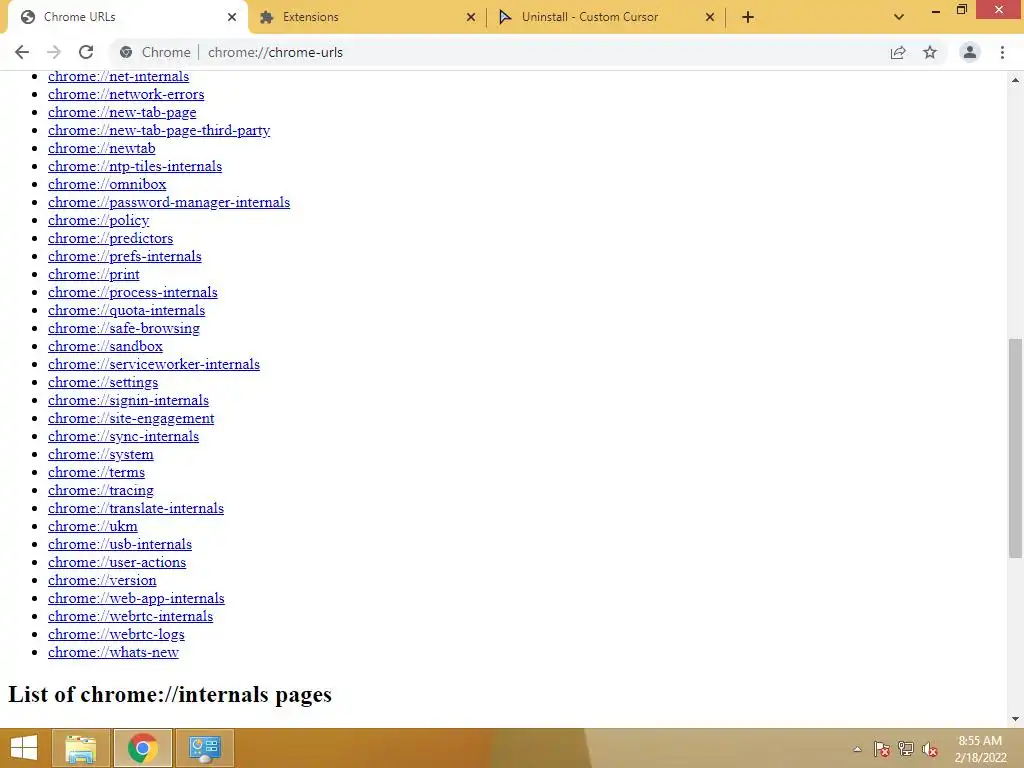Viewport: 1024px width, 768px height.
Task: Open the Windows Start button
Action: pos(24,748)
